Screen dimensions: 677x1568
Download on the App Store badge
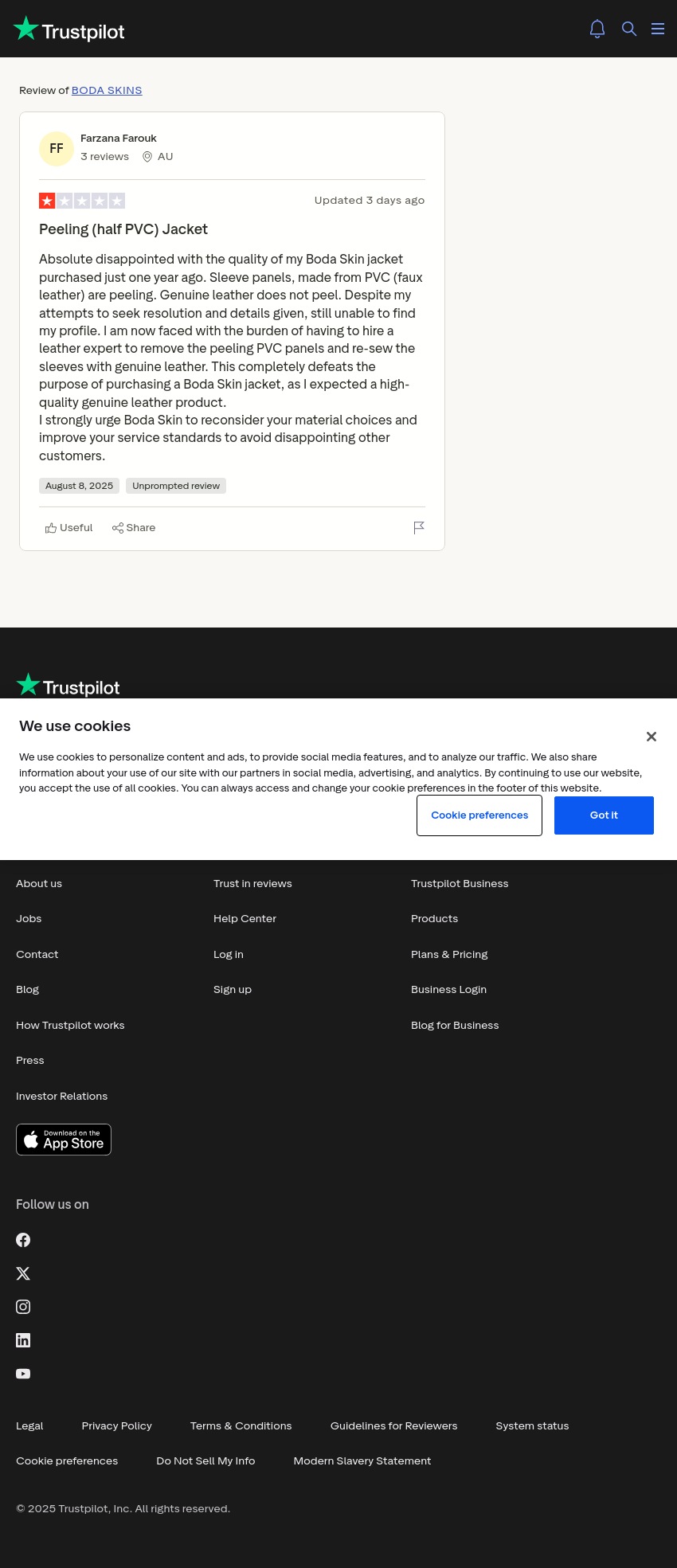click(64, 1140)
